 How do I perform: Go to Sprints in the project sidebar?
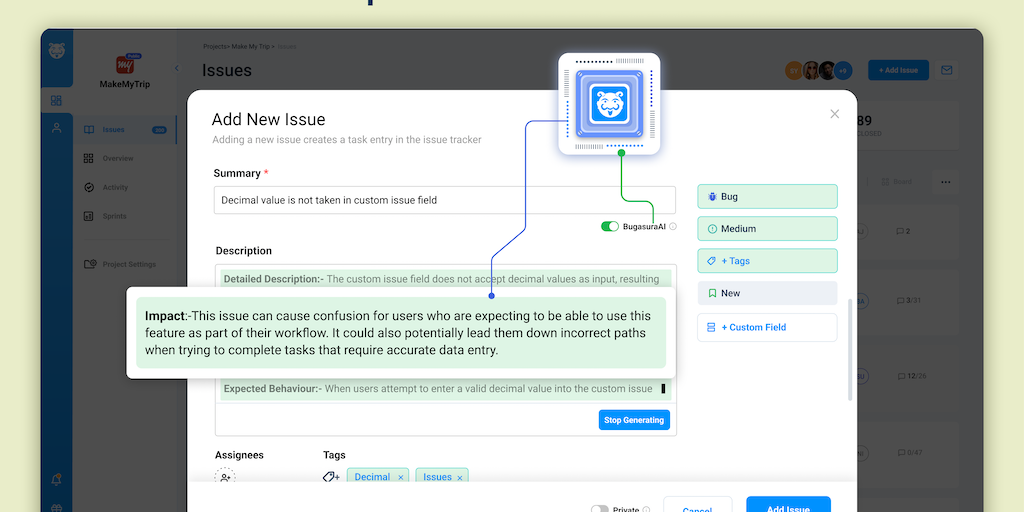(114, 216)
